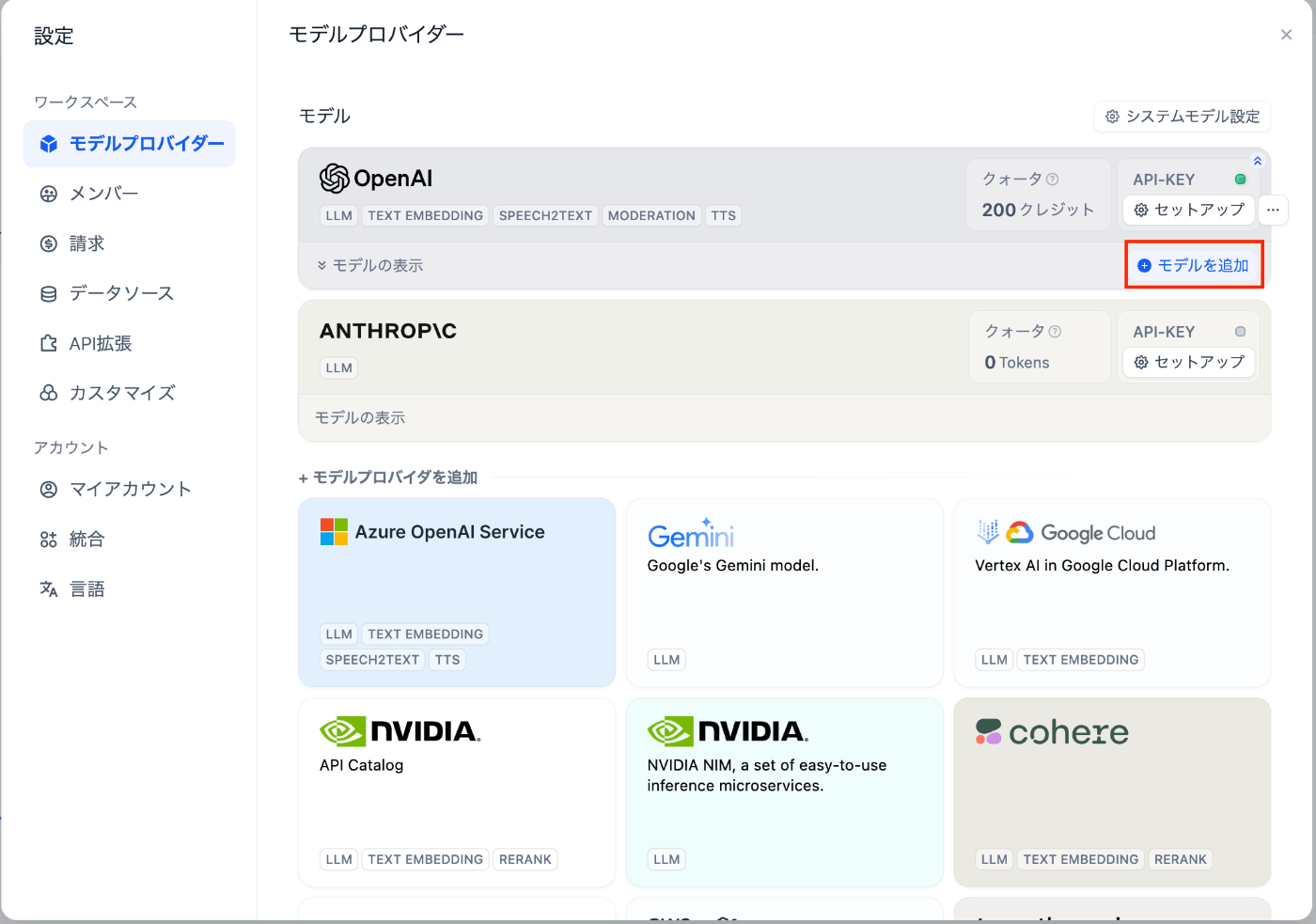Screen dimensions: 1316x924
Task: Click the NVIDIA logo on NIM card
Action: (x=728, y=731)
